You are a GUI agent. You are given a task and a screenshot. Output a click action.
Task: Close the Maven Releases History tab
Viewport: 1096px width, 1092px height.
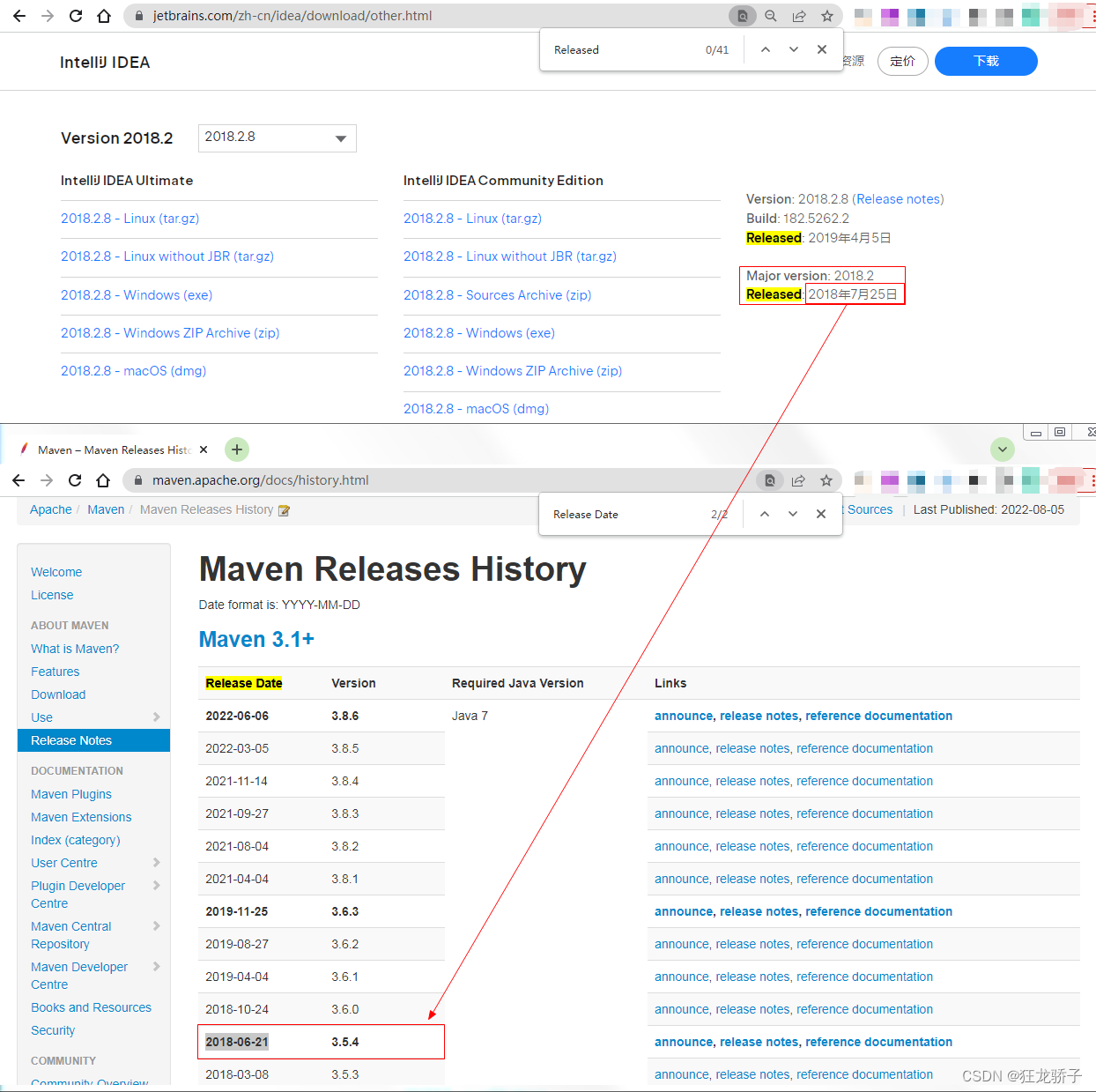click(x=204, y=449)
